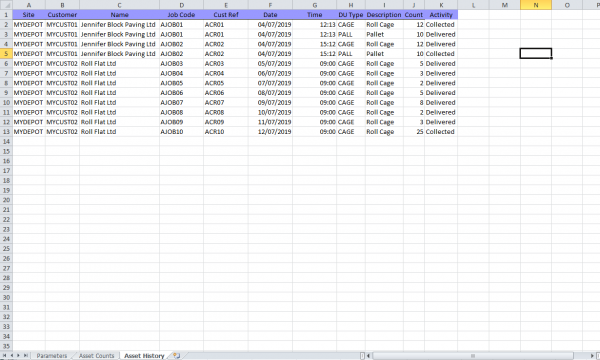The height and width of the screenshot is (360, 600).
Task: Select the Asset History sheet tab
Action: [x=144, y=356]
